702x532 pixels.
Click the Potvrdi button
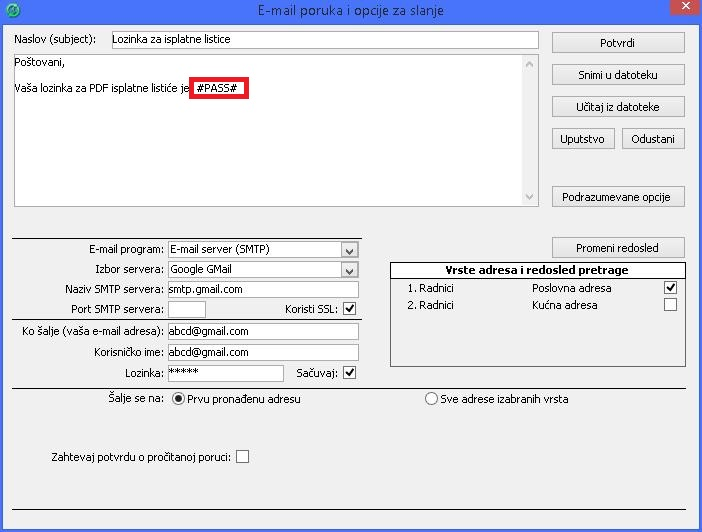(x=618, y=43)
